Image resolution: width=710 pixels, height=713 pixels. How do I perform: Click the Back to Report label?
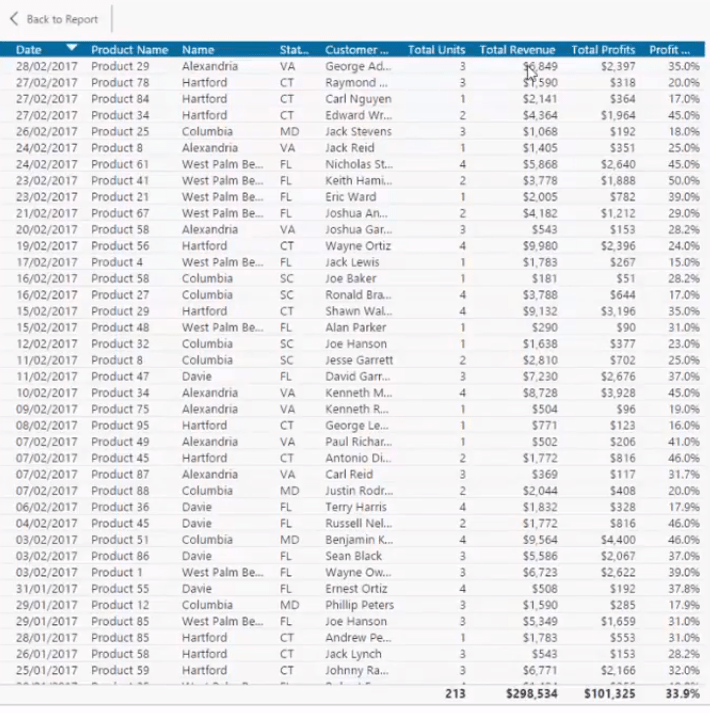[62, 19]
